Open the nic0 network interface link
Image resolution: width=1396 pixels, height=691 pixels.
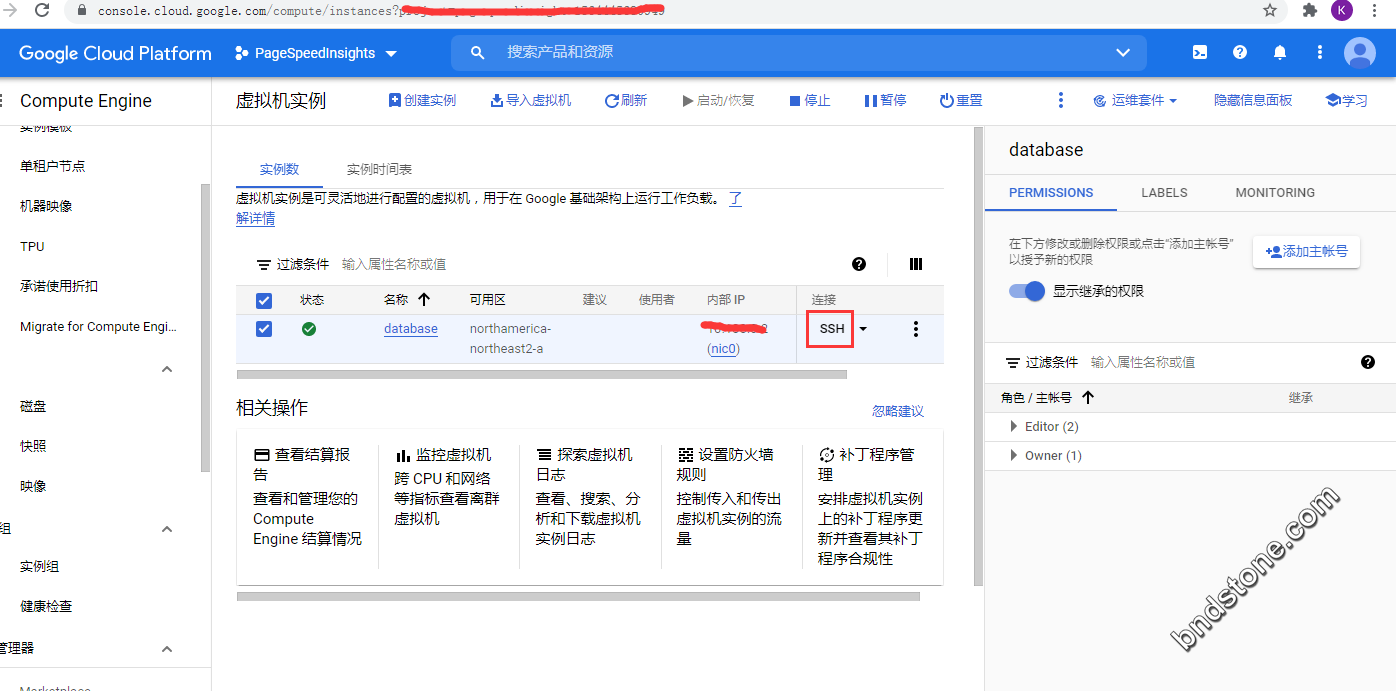point(724,349)
